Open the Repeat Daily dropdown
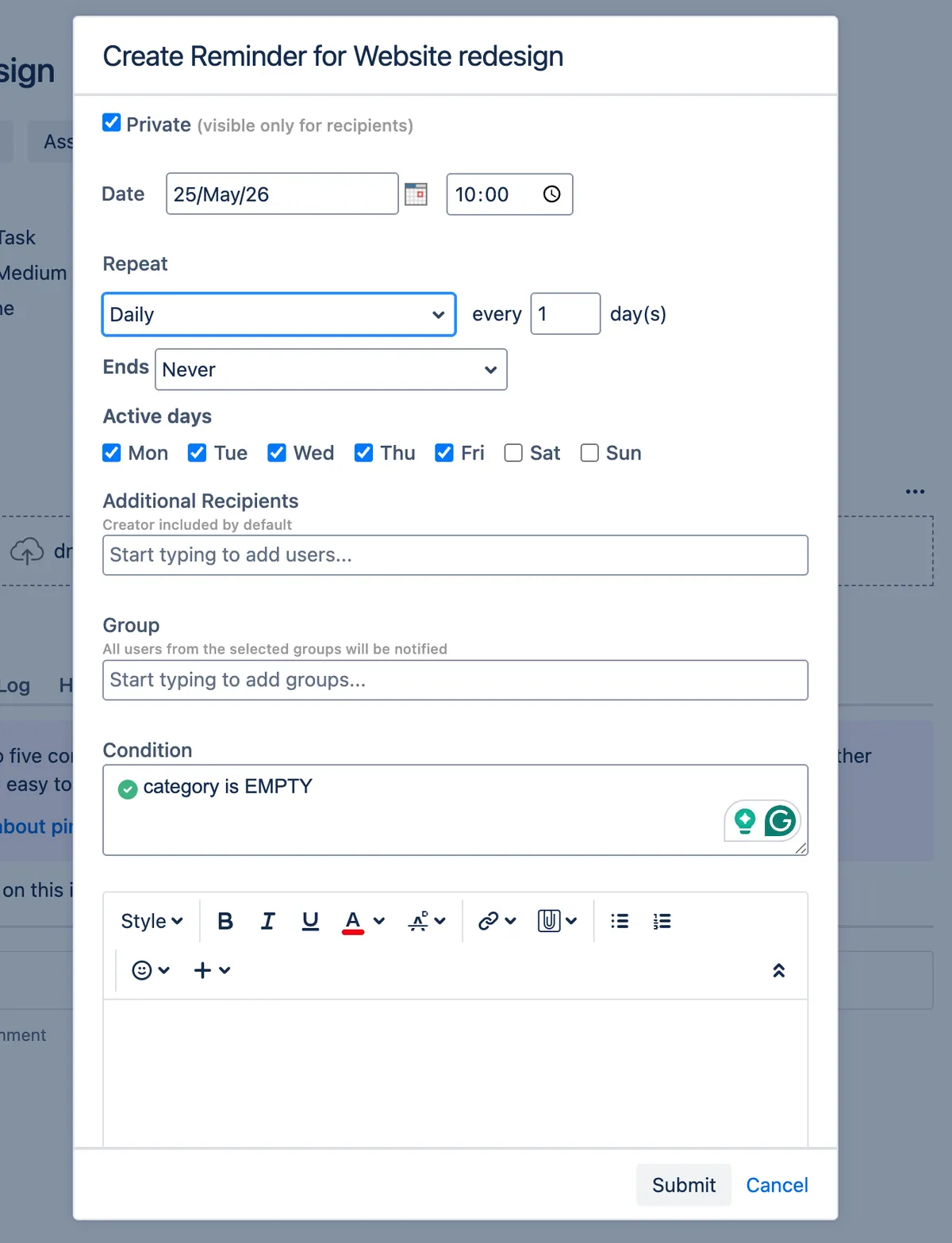952x1243 pixels. [279, 314]
